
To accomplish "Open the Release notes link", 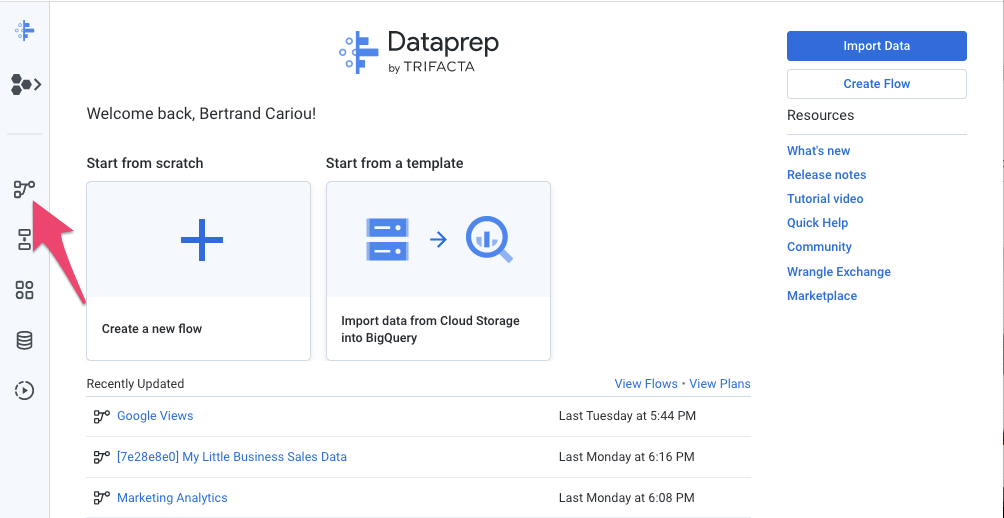I will click(x=826, y=175).
